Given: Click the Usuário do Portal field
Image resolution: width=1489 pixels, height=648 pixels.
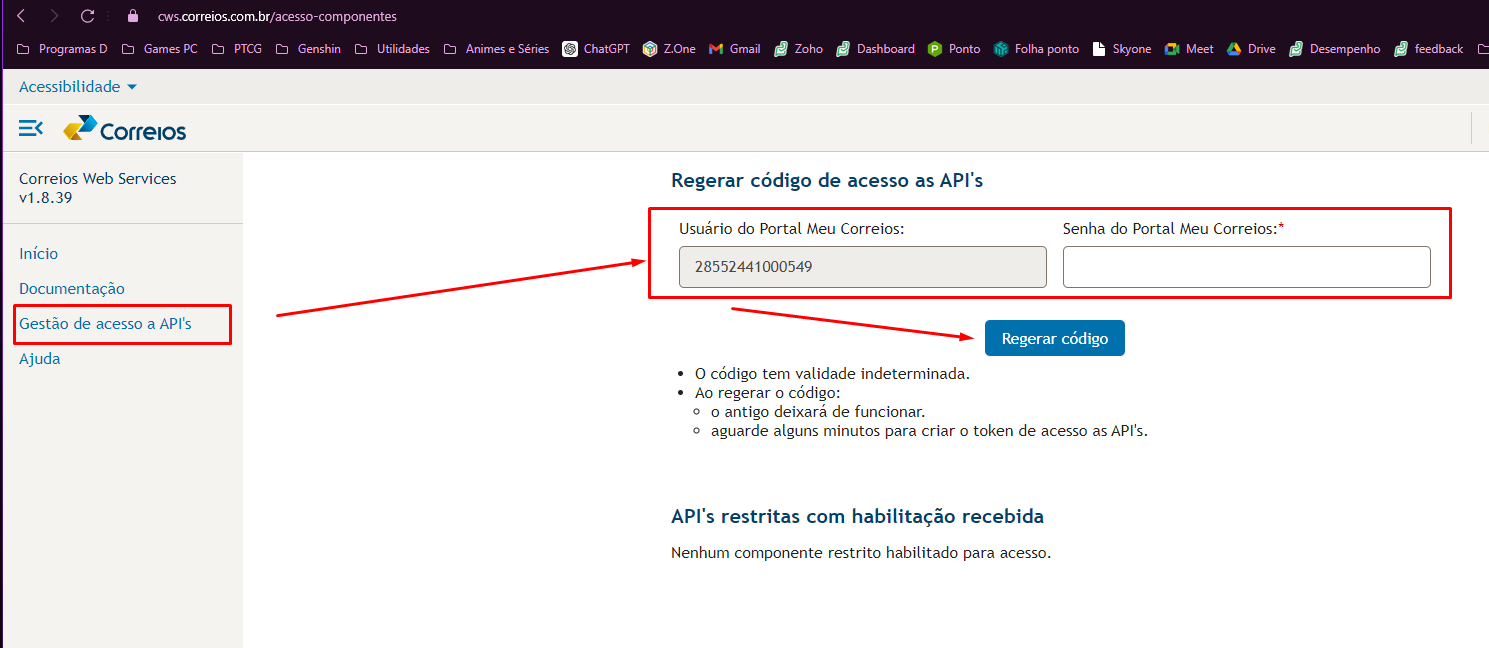Looking at the screenshot, I should (x=863, y=267).
